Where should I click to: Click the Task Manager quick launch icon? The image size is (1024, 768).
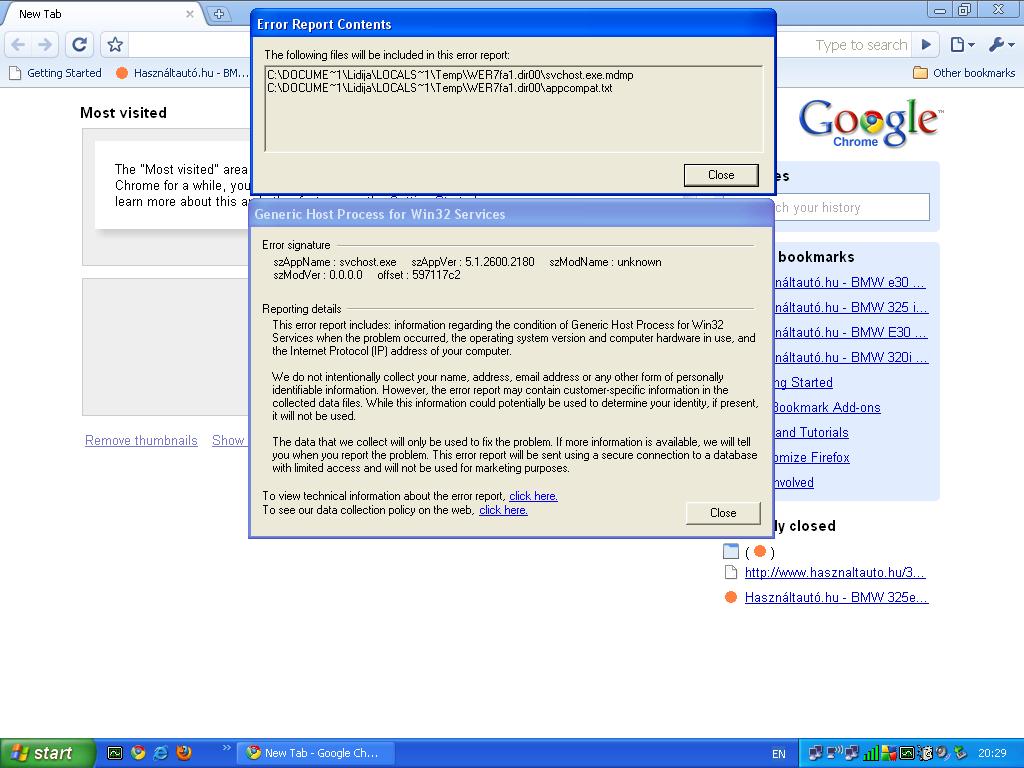coord(115,753)
